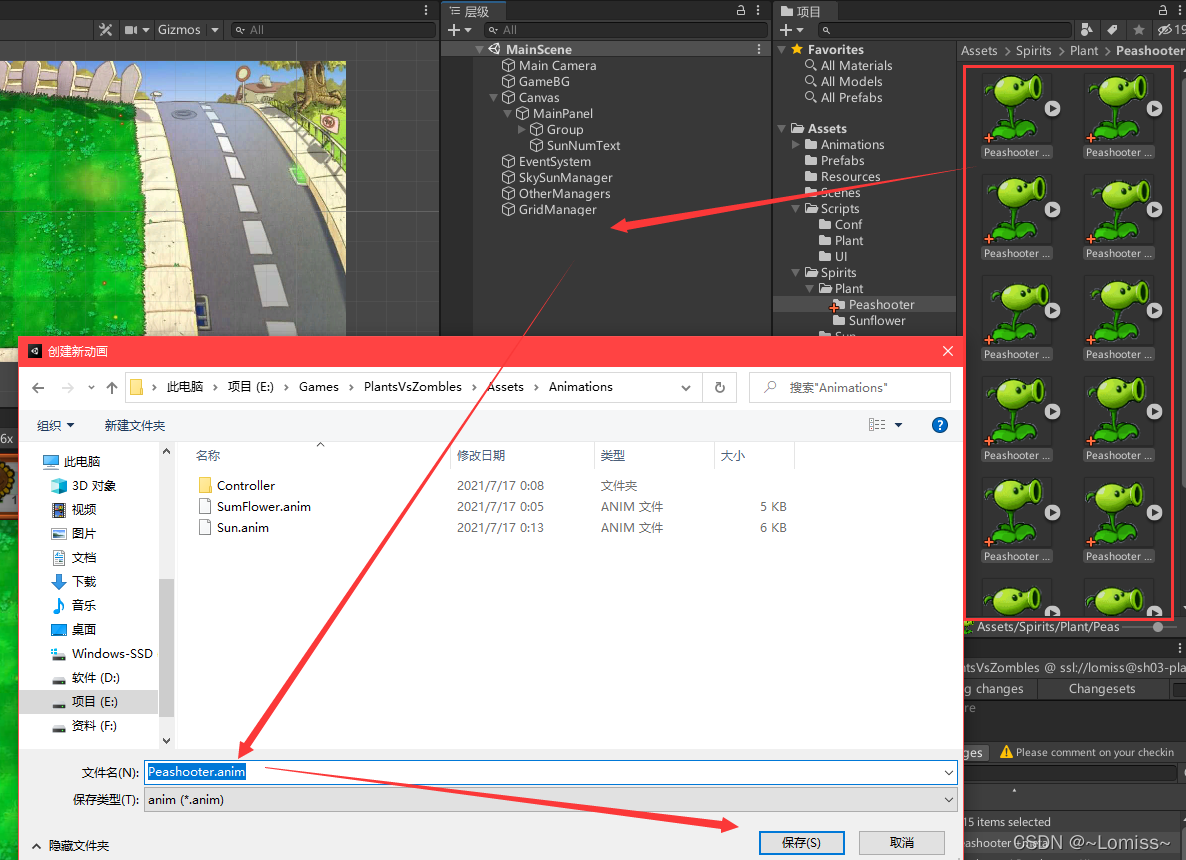
Task: Go up one folder in save dialog
Action: point(112,388)
